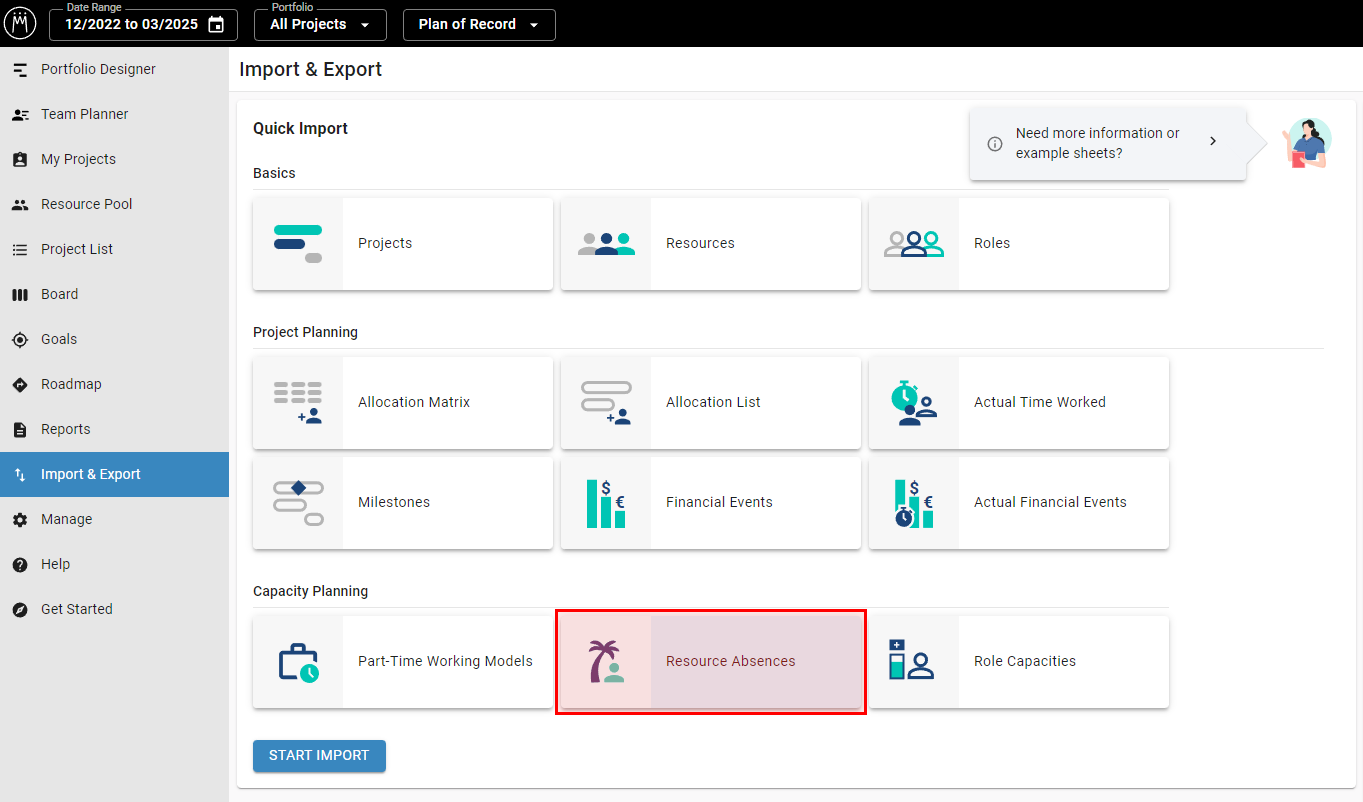The height and width of the screenshot is (802, 1363).
Task: Expand the need more information chevron
Action: tap(1213, 142)
